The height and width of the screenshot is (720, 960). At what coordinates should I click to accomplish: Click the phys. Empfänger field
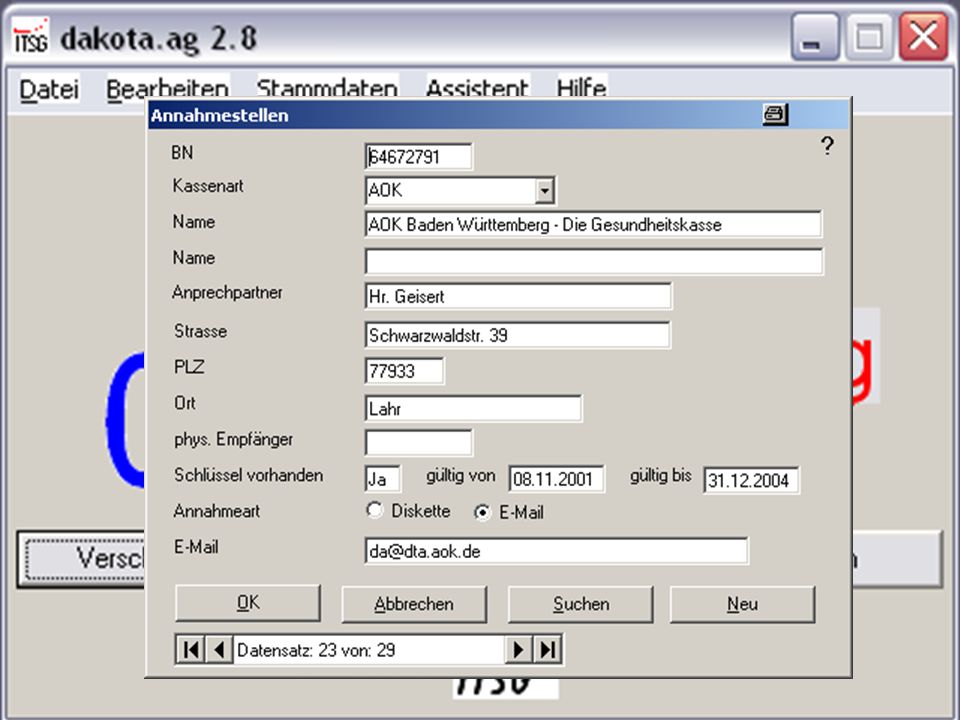[419, 442]
